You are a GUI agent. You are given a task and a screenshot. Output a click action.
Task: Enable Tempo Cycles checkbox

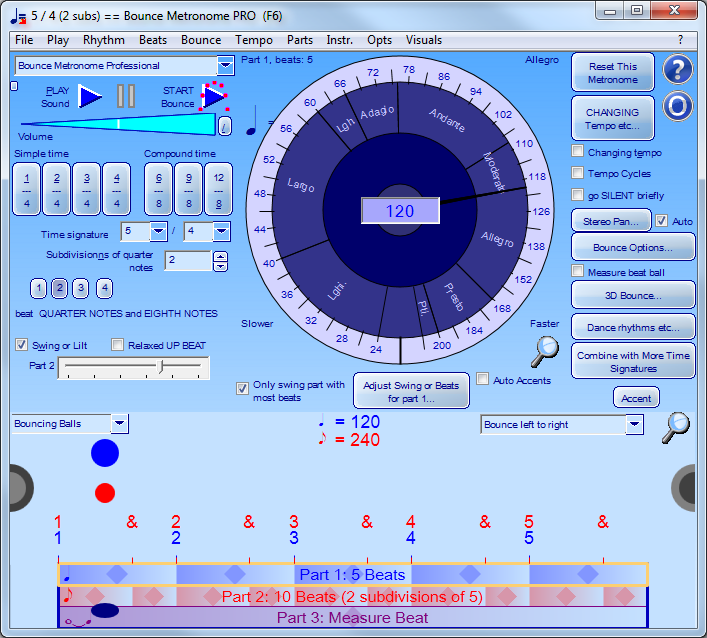point(578,173)
